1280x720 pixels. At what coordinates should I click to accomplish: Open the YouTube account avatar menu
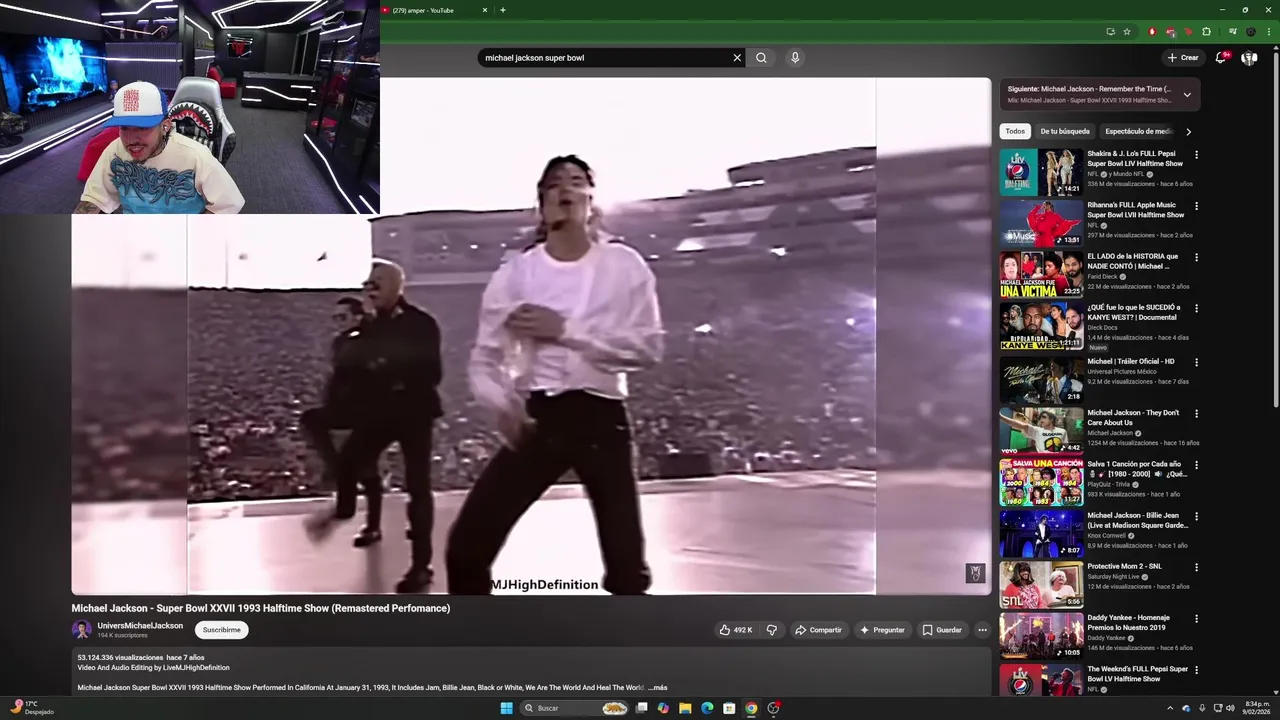tap(1249, 58)
